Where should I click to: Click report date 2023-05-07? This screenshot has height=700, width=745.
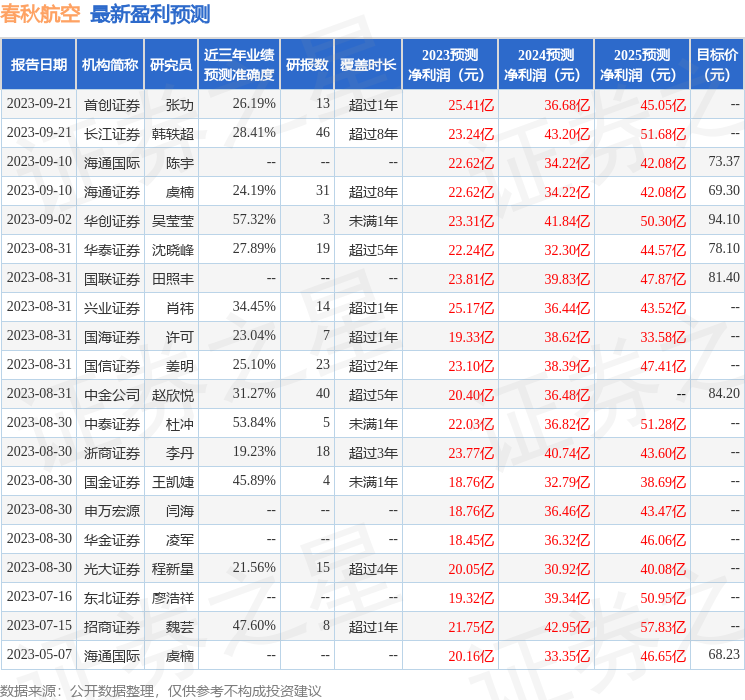pos(39,654)
